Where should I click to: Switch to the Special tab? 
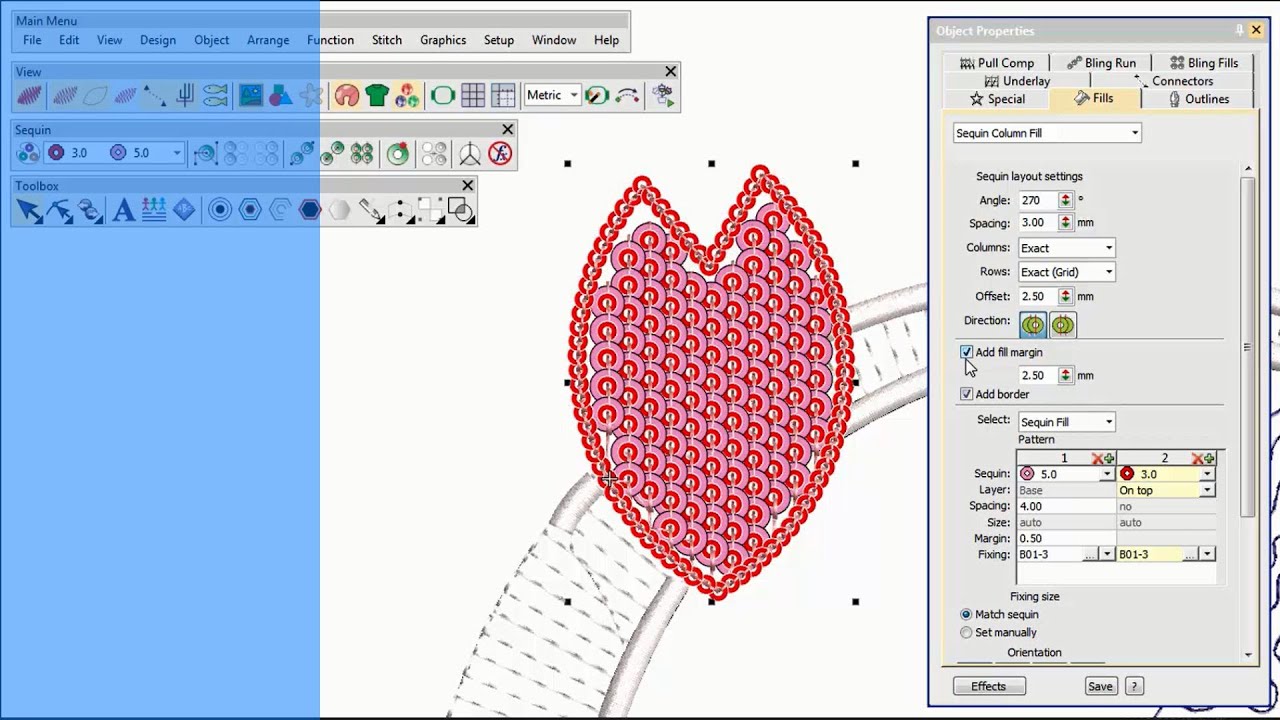coord(997,99)
